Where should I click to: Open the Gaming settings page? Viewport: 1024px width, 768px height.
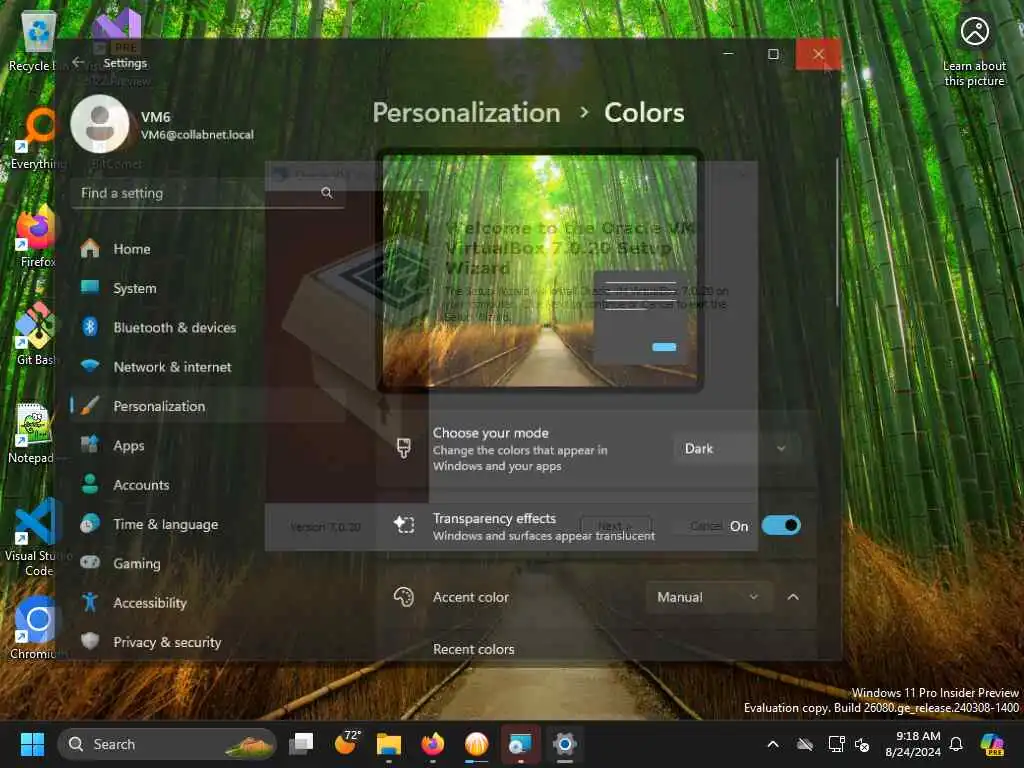point(208,563)
